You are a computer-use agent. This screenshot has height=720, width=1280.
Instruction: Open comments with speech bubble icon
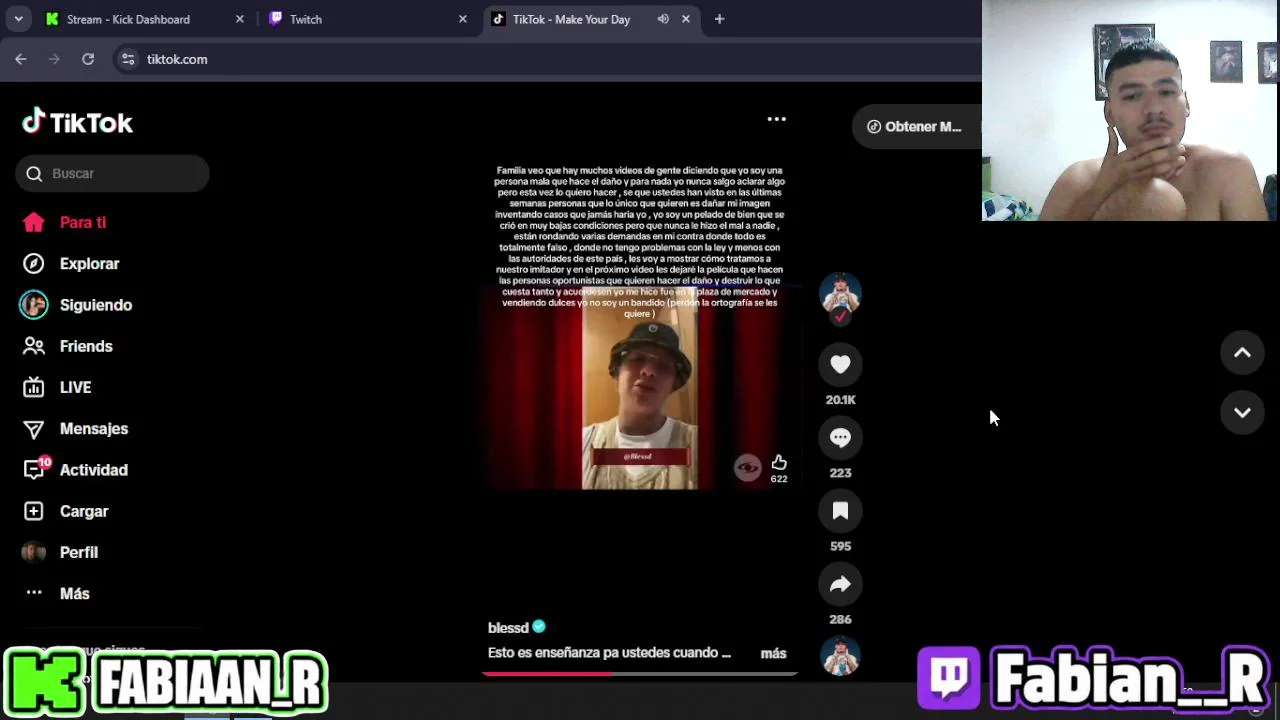click(x=840, y=438)
